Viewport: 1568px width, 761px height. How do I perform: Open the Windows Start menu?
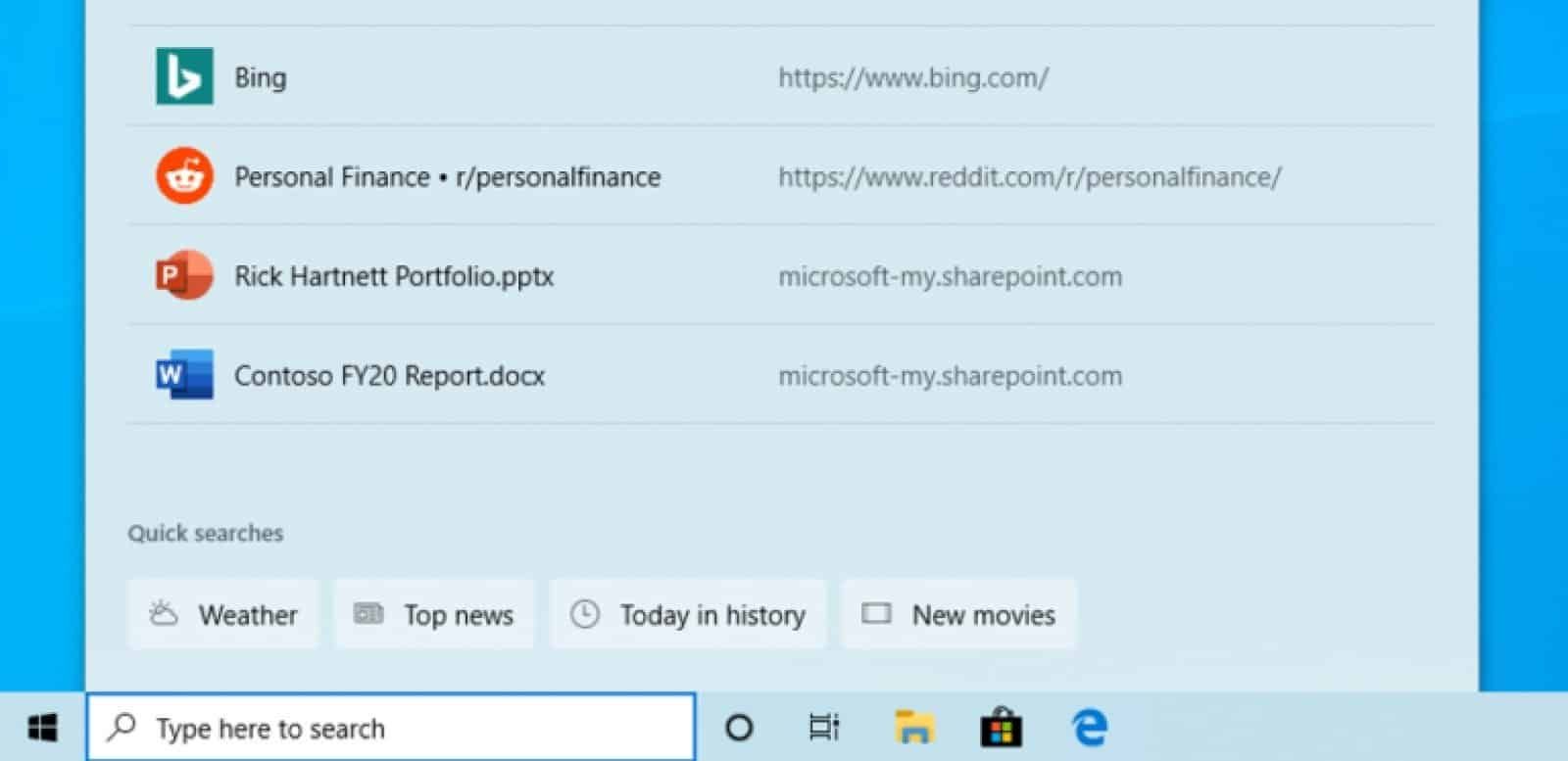tap(42, 728)
